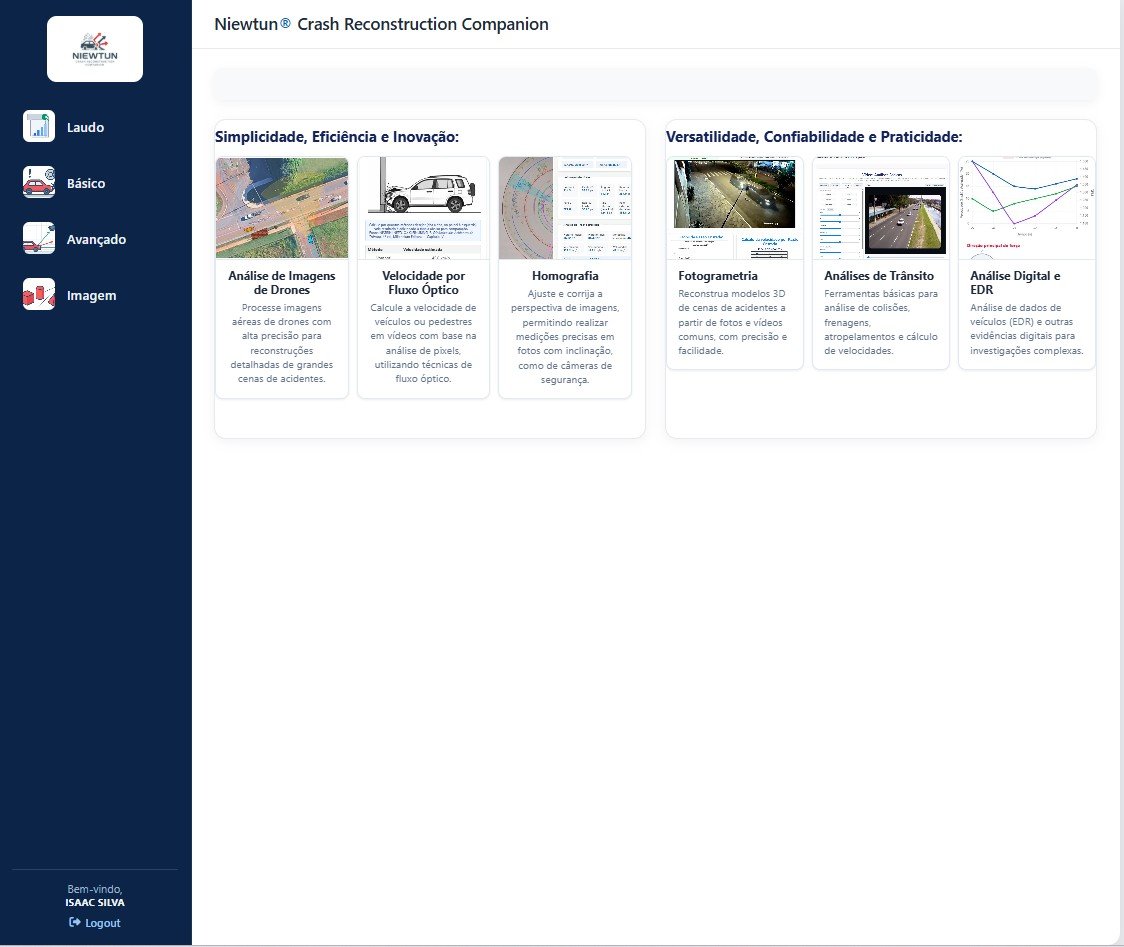Viewport: 1124px width, 947px height.
Task: Click 'Simplicidade, Eficiência e Inovação:' heading
Action: coord(337,137)
